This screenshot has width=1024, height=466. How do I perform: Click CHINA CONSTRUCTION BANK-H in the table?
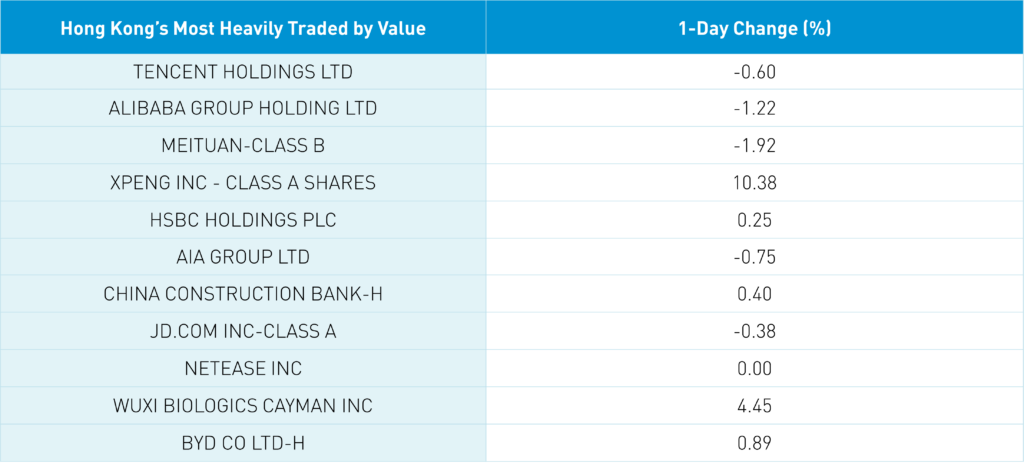point(243,294)
